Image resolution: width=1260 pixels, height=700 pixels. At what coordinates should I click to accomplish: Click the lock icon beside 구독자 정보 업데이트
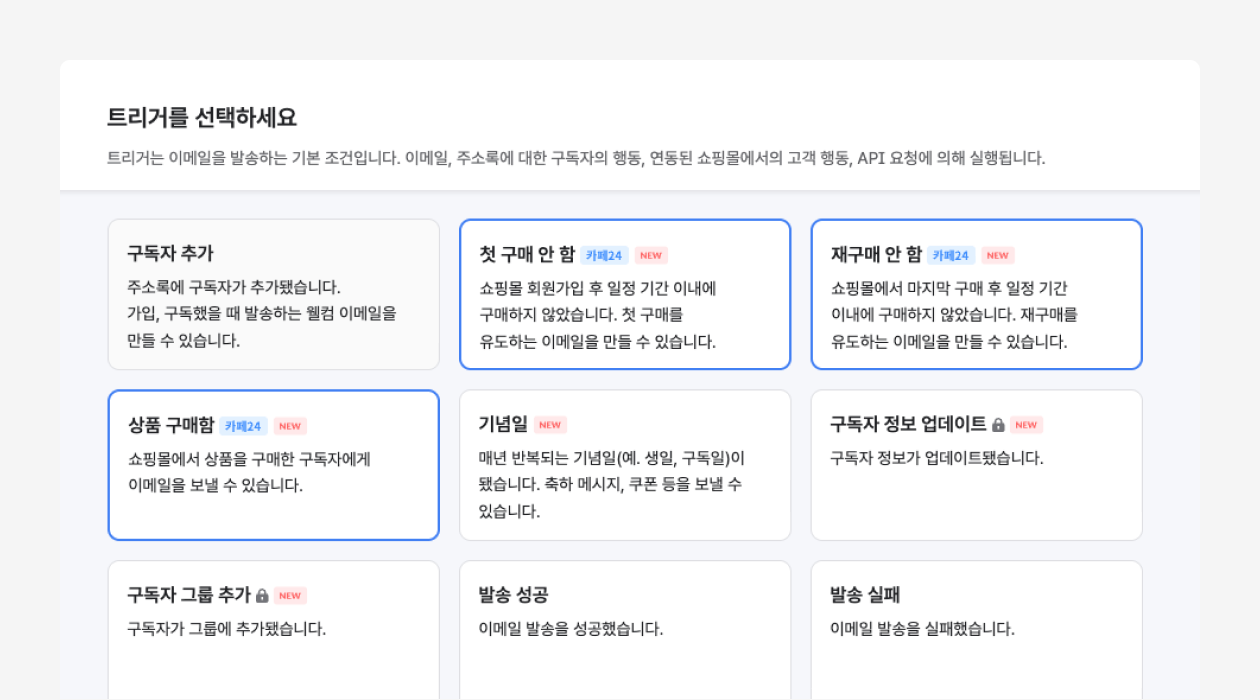coord(998,425)
